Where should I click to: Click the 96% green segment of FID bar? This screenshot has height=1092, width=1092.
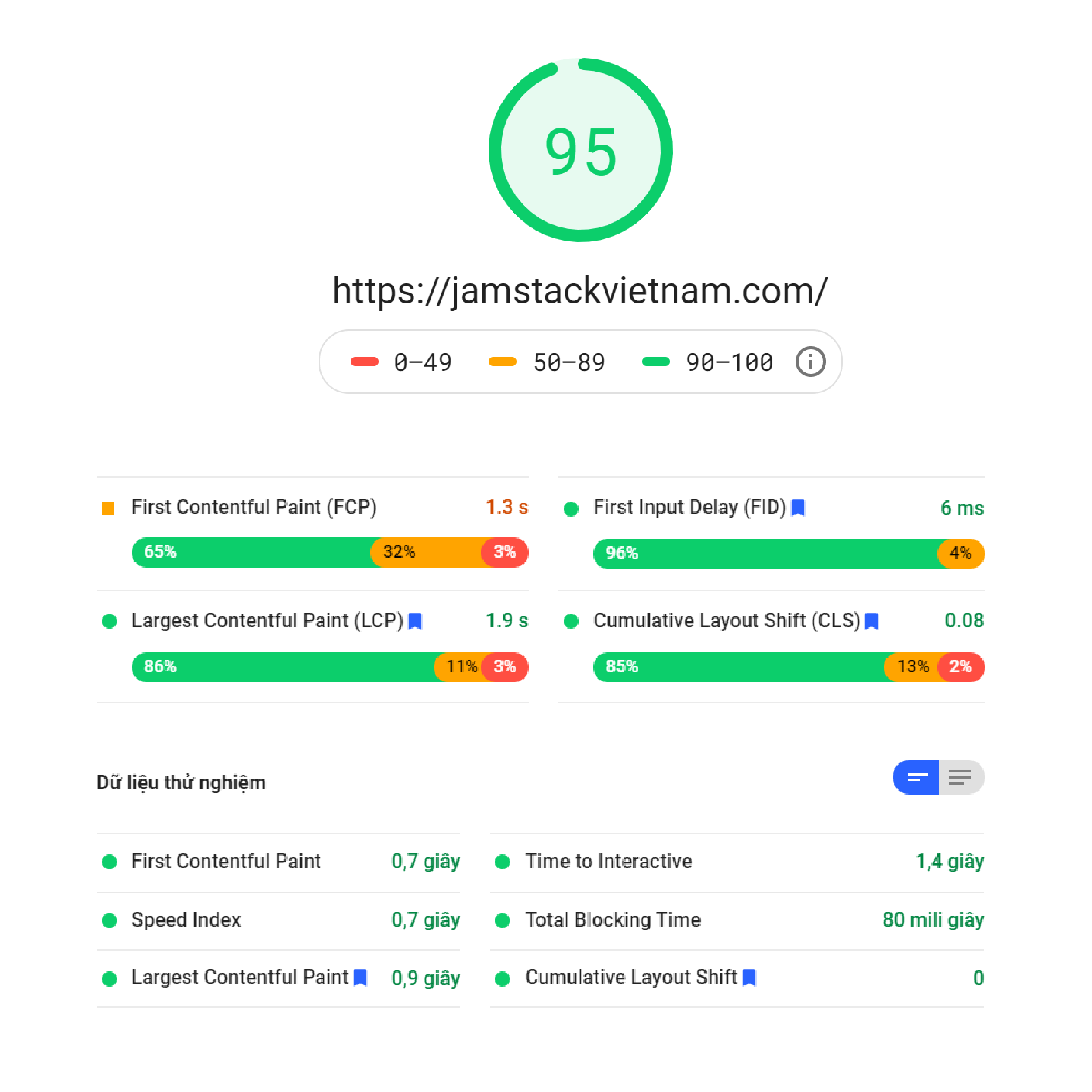coord(766,553)
